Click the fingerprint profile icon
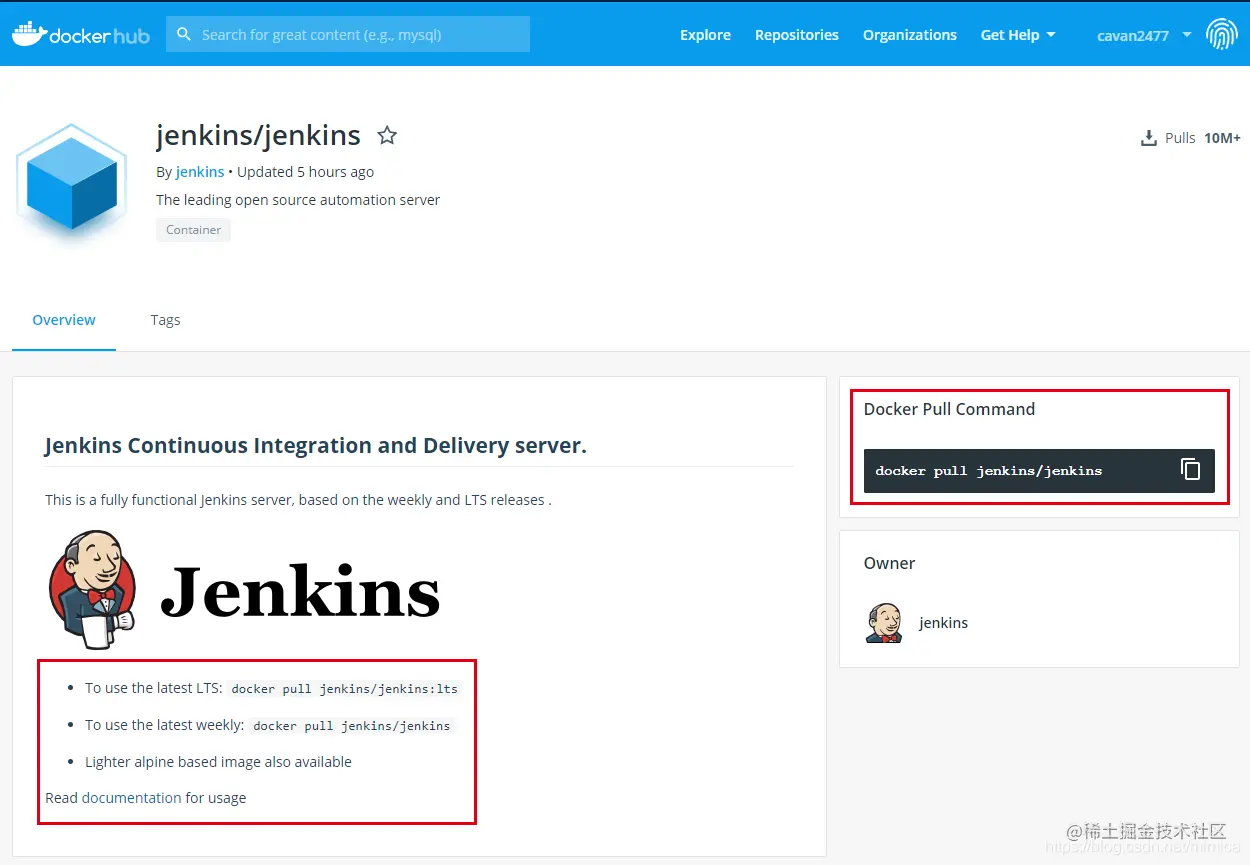Image resolution: width=1250 pixels, height=865 pixels. (x=1221, y=34)
